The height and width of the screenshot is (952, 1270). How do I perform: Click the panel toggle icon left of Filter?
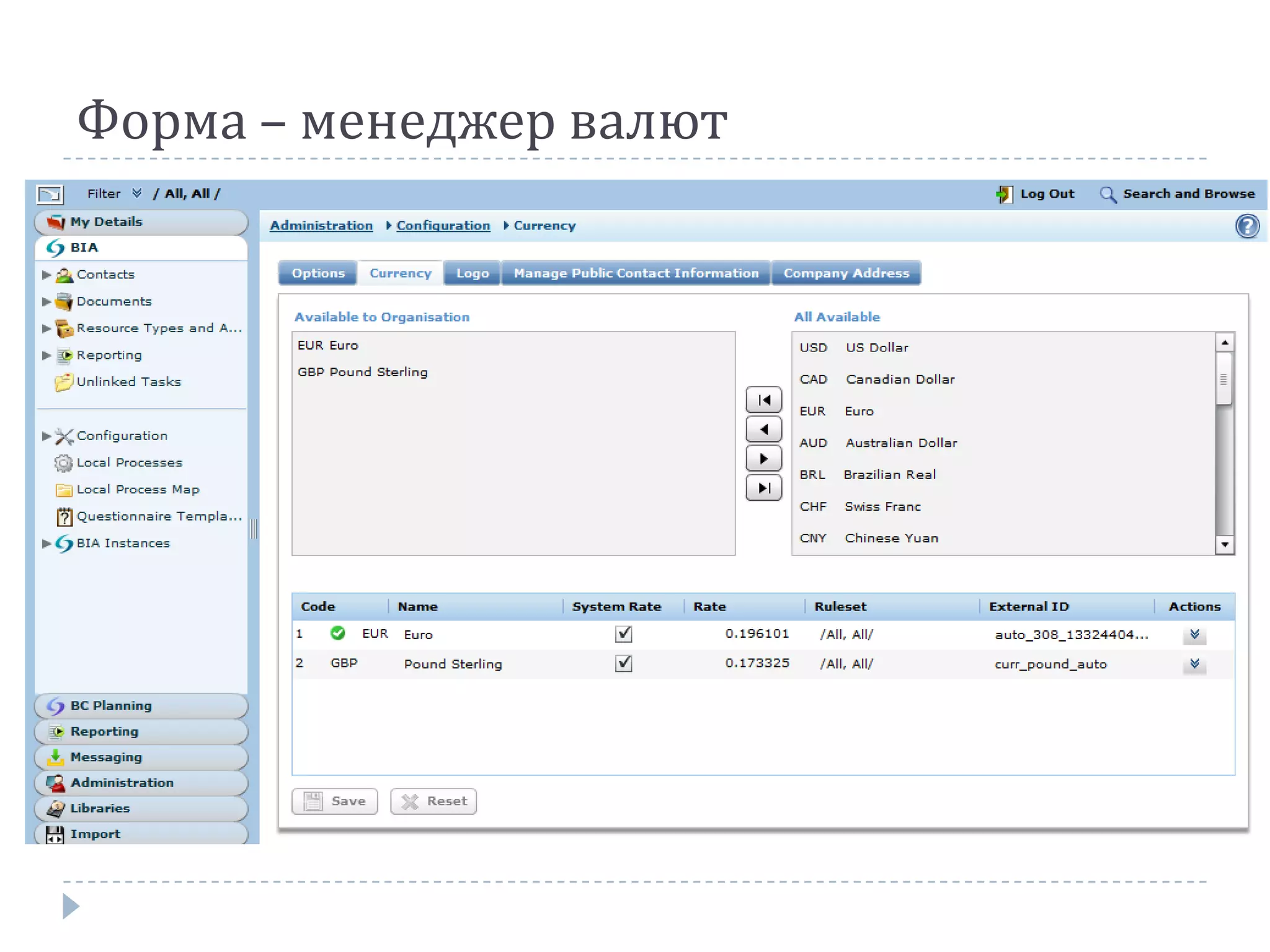(x=50, y=195)
